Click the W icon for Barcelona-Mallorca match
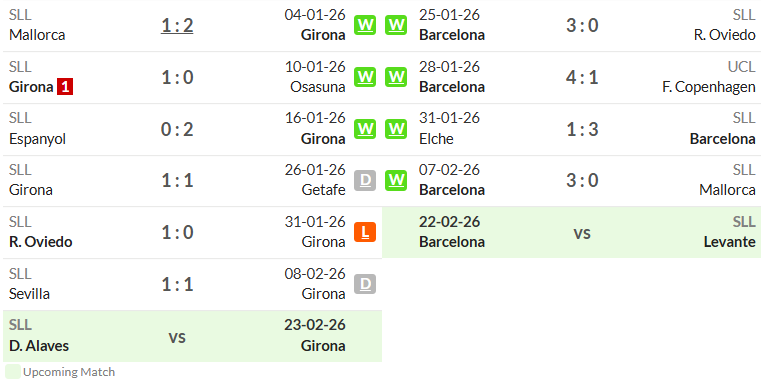This screenshot has width=766, height=385. (x=396, y=180)
